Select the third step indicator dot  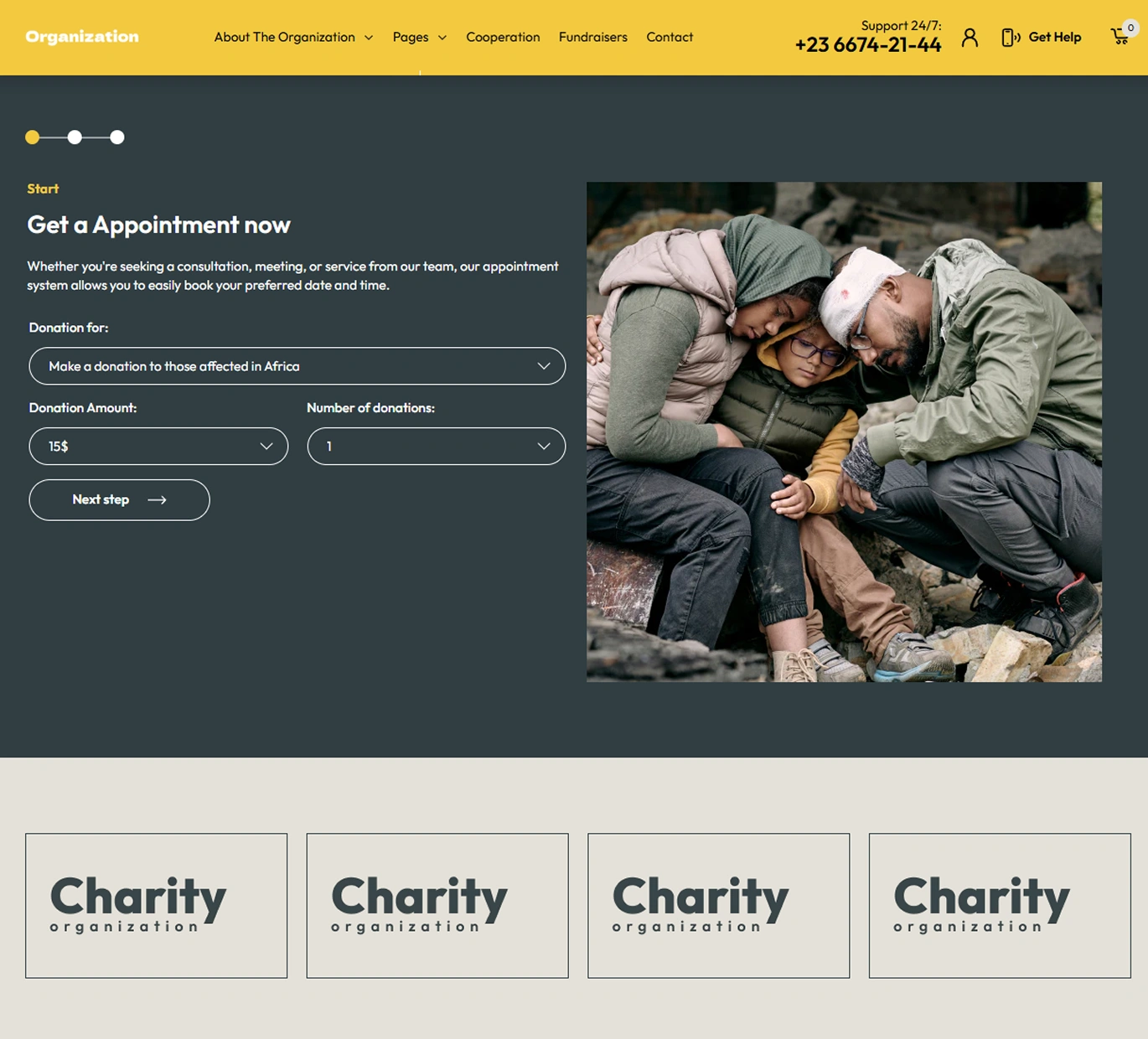117,137
